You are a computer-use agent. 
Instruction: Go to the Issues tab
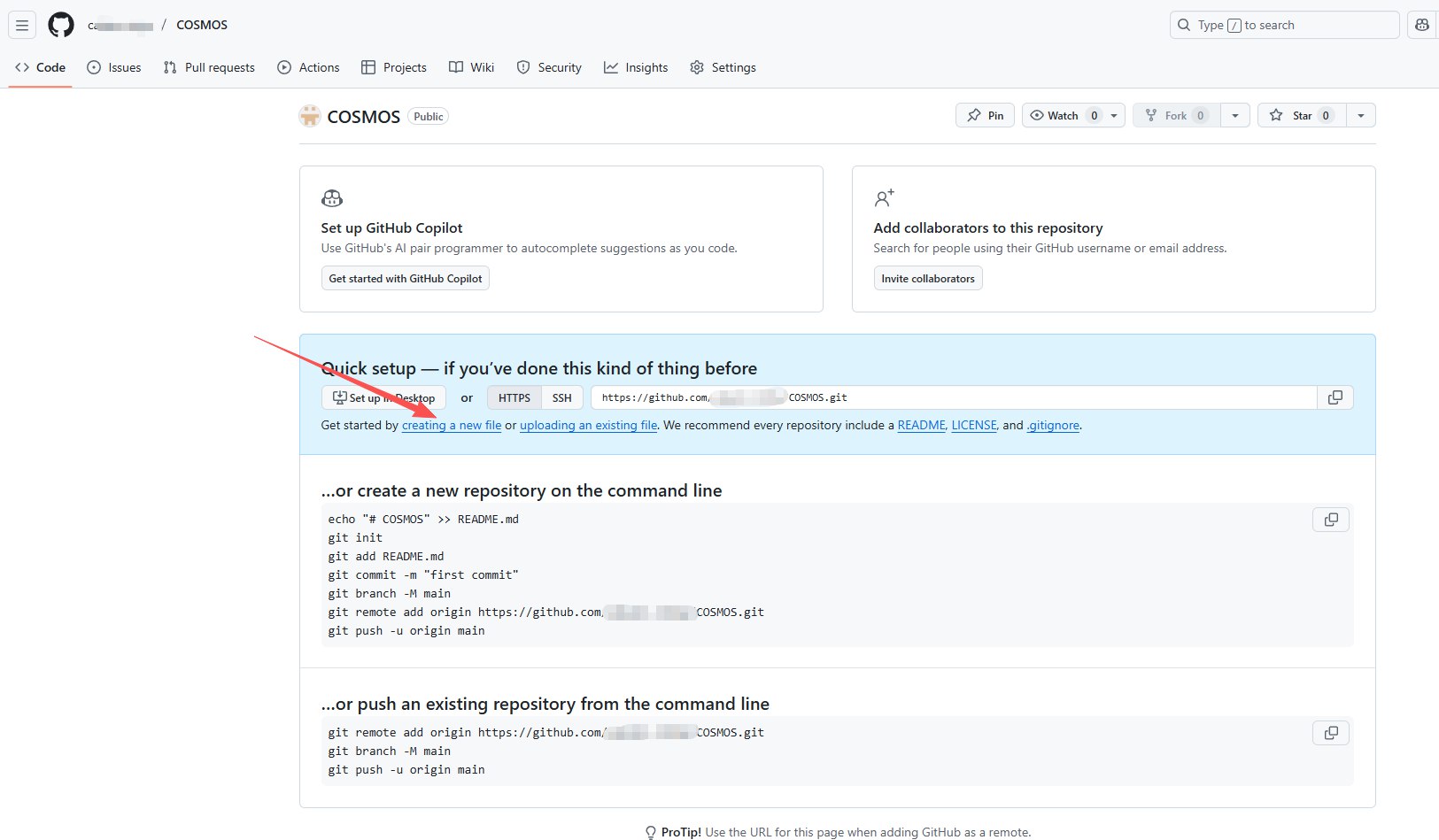[x=114, y=67]
